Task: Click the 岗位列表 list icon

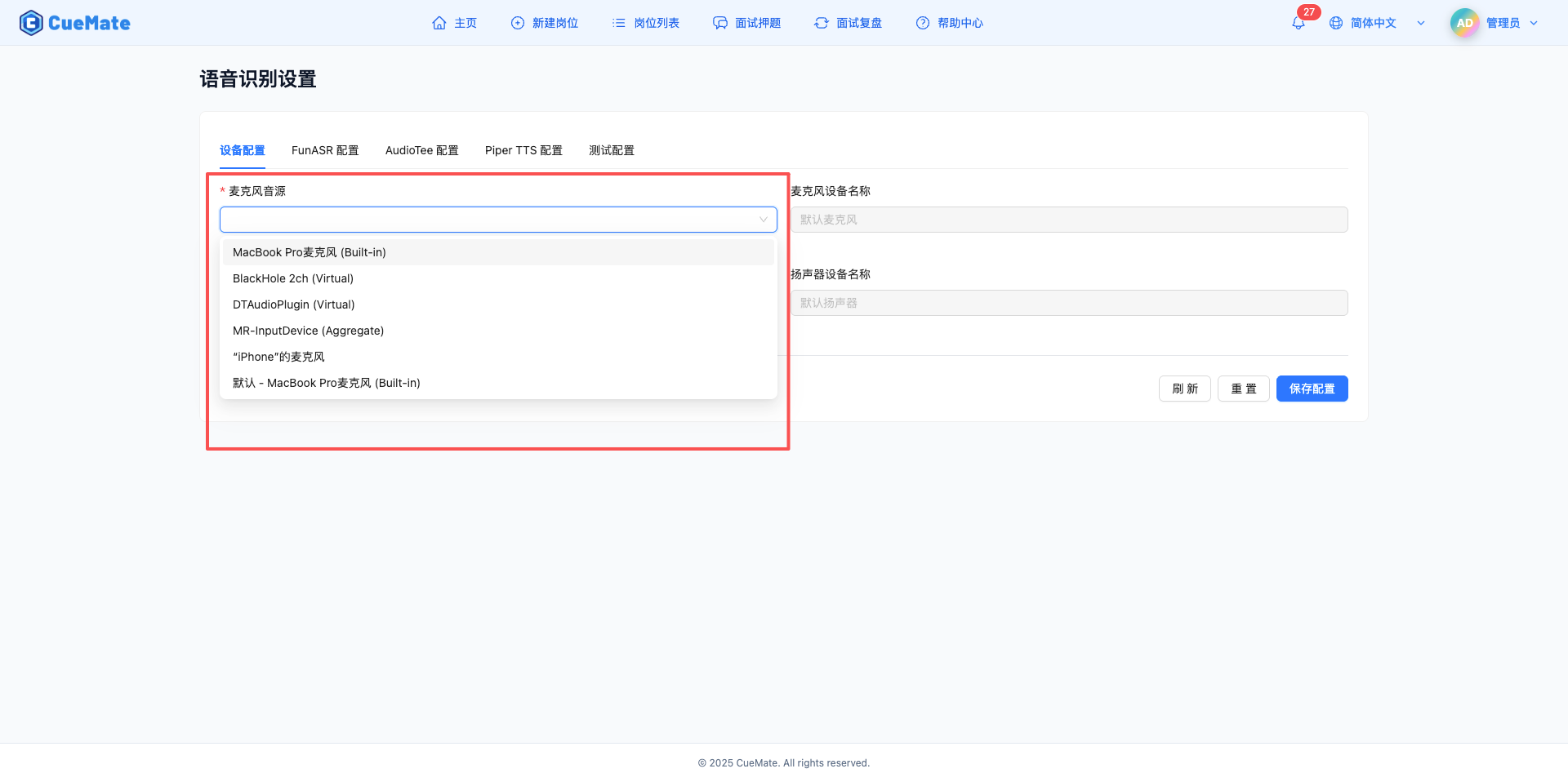Action: coord(618,23)
